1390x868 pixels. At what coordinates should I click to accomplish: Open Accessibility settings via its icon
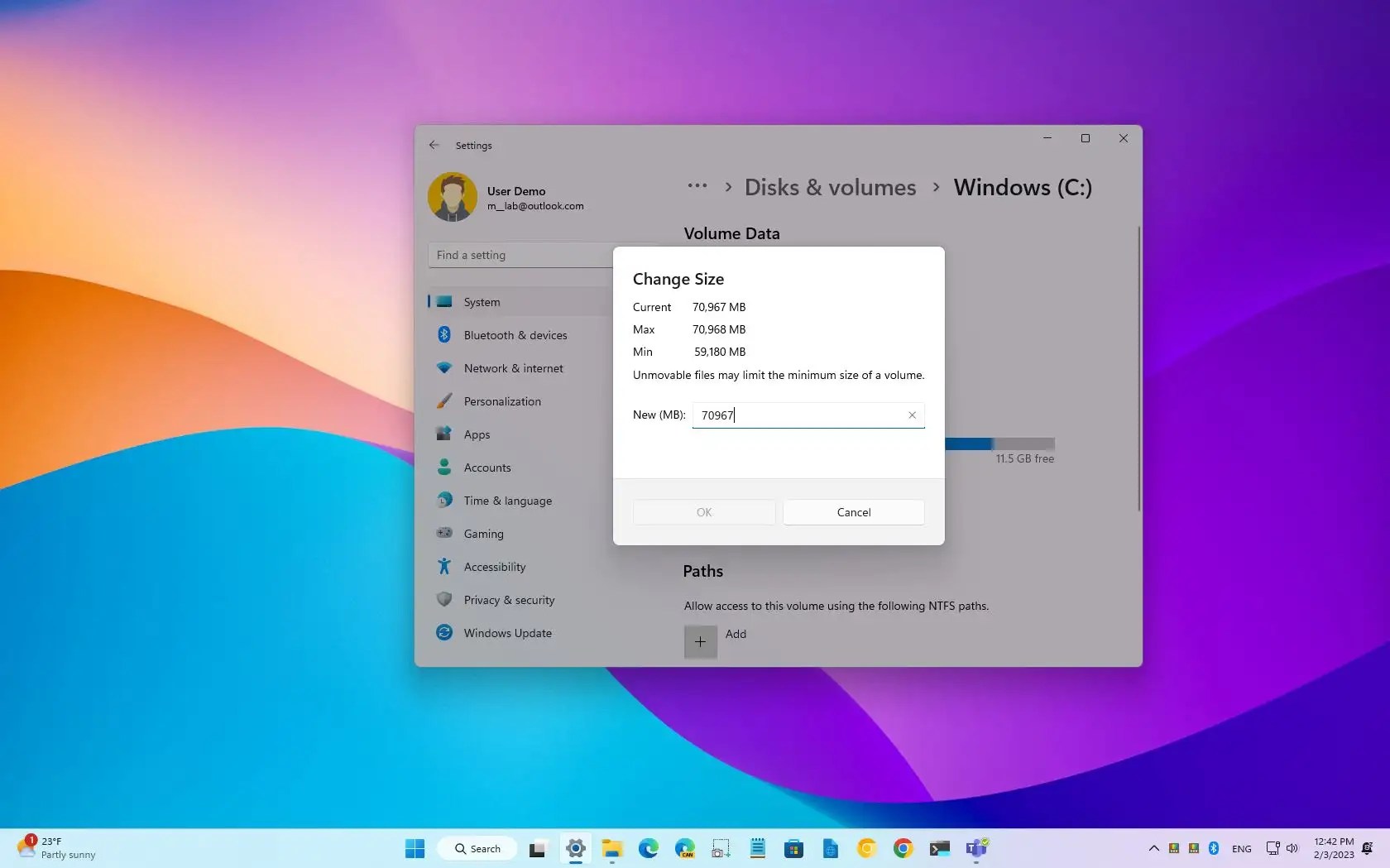(x=443, y=567)
